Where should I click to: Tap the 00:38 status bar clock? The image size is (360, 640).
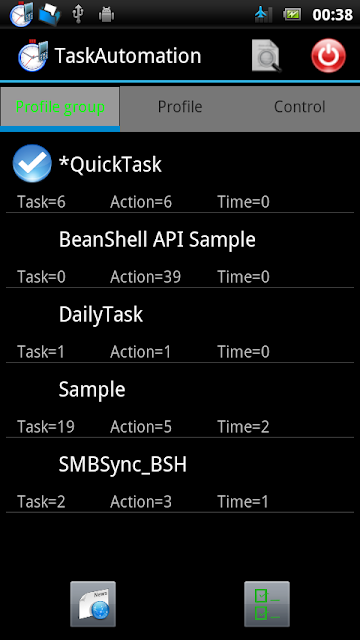pyautogui.click(x=332, y=15)
